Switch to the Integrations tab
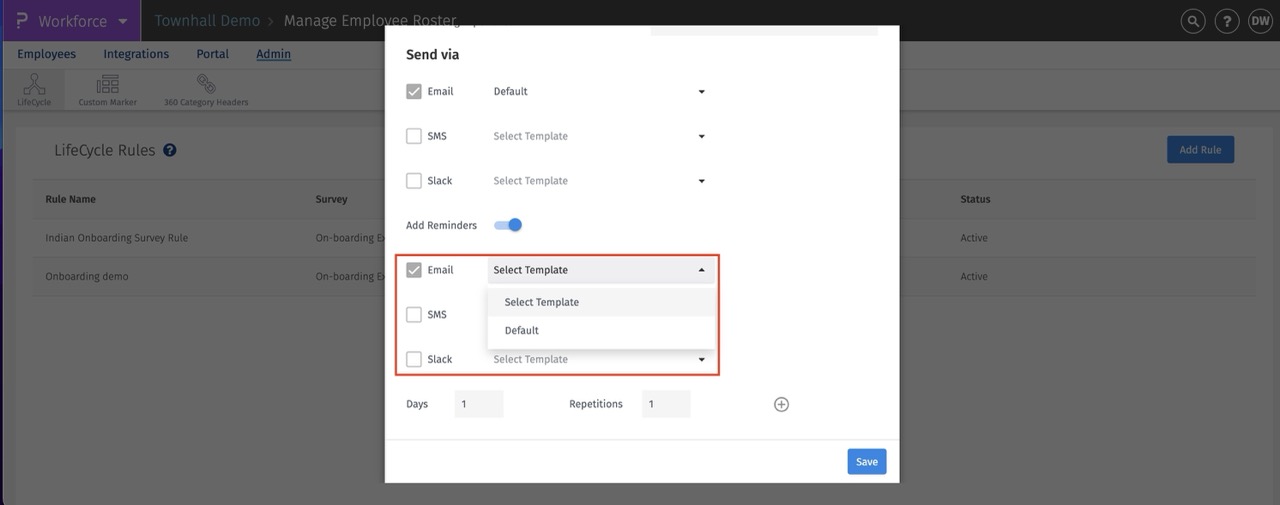Screen dimensions: 1280x505 (x=136, y=54)
